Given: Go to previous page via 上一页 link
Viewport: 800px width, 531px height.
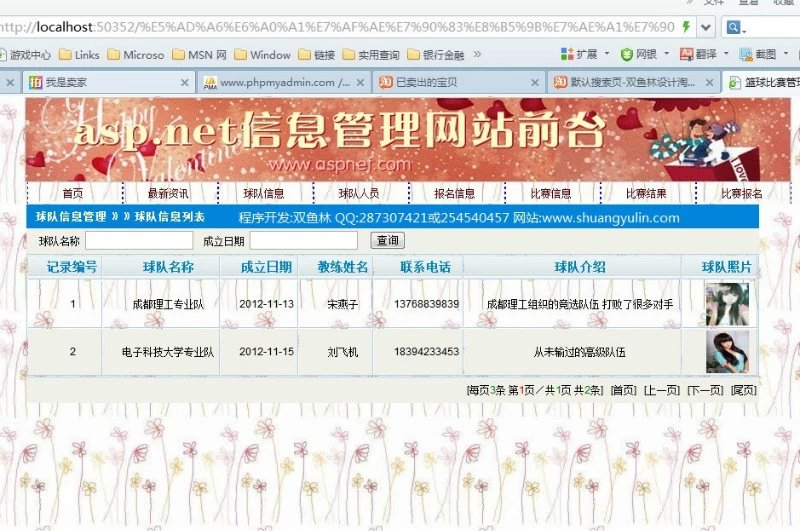Looking at the screenshot, I should [x=662, y=390].
